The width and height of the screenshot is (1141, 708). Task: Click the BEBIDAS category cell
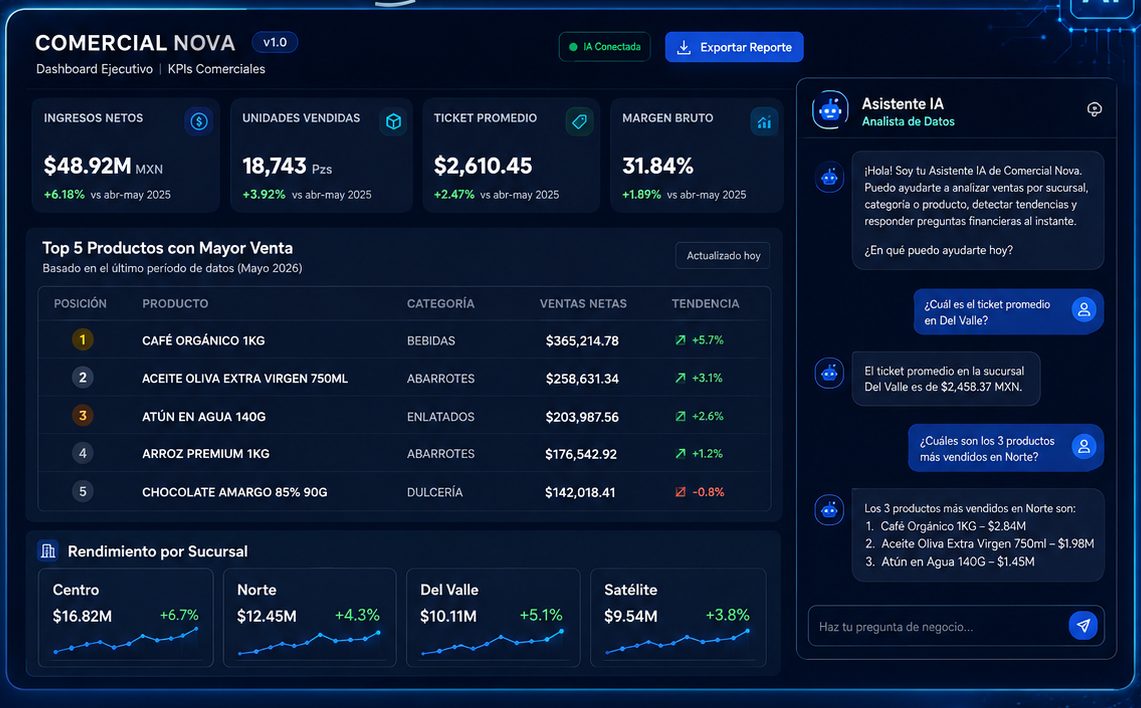point(431,341)
